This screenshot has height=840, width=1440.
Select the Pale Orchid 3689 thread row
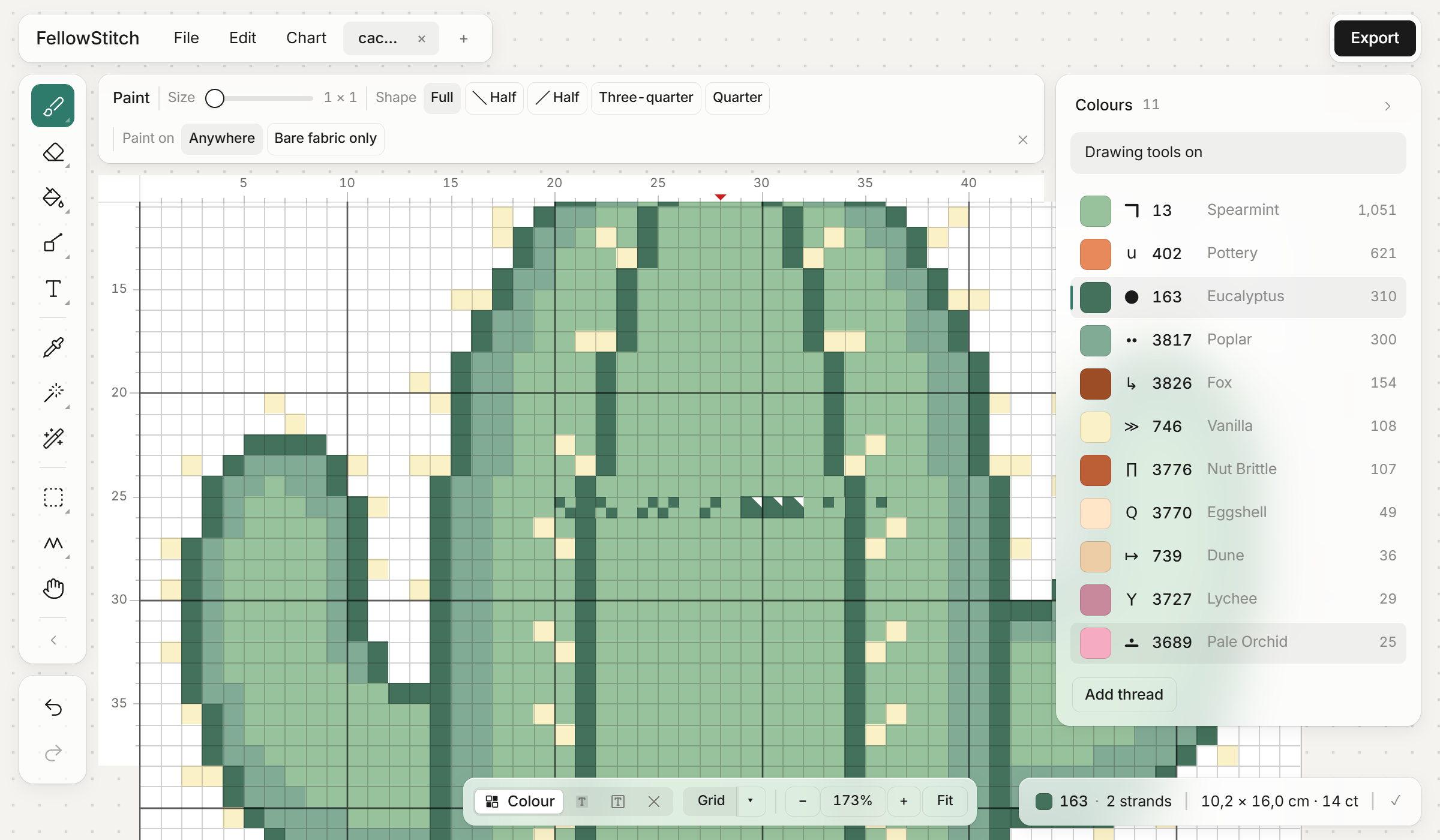(1238, 643)
